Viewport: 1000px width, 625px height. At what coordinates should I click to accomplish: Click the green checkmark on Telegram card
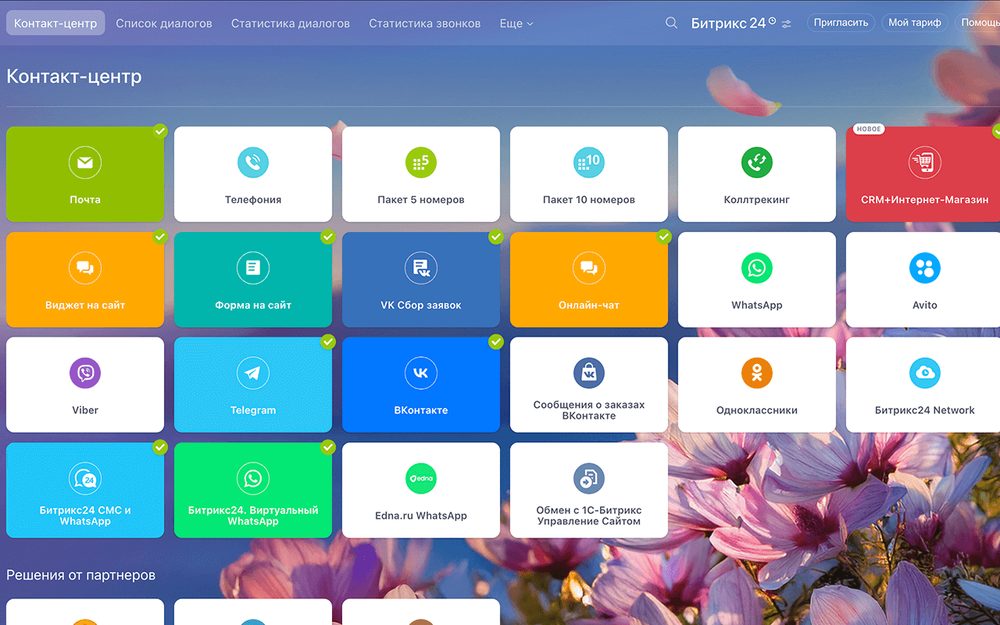coord(328,342)
